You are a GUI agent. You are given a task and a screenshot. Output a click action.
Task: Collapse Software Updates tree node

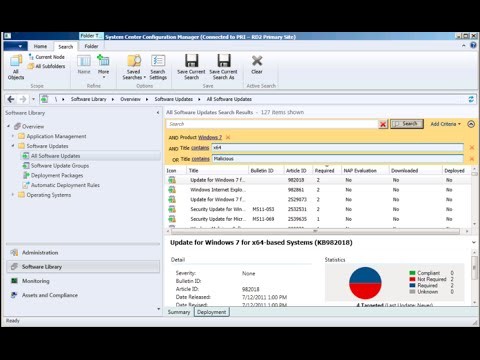13,146
